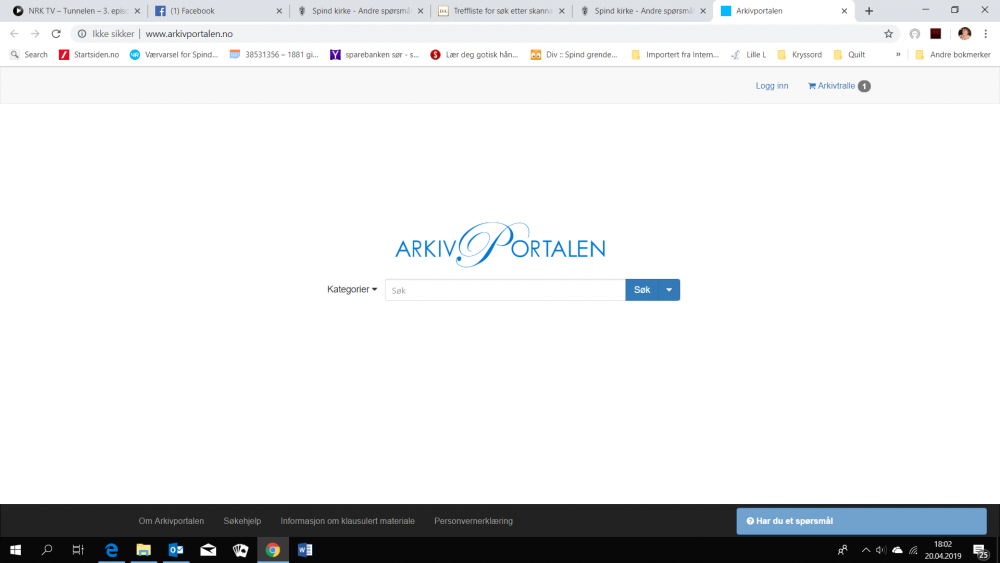Open Mail app from taskbar
Screen dimensions: 1000x563
(x=208, y=550)
